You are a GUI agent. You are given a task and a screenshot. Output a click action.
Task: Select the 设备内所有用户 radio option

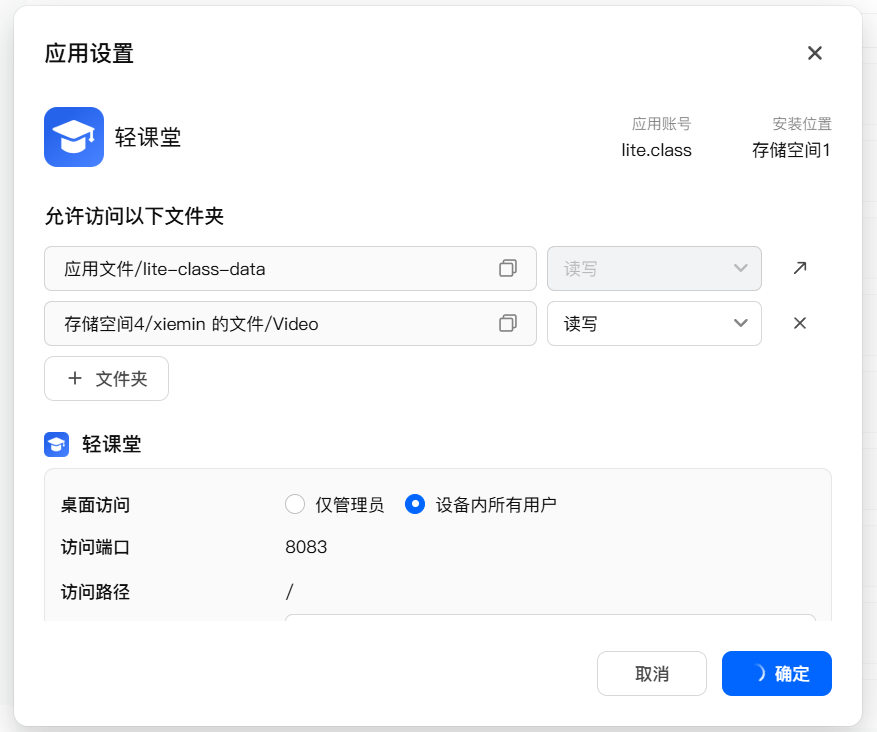point(415,505)
